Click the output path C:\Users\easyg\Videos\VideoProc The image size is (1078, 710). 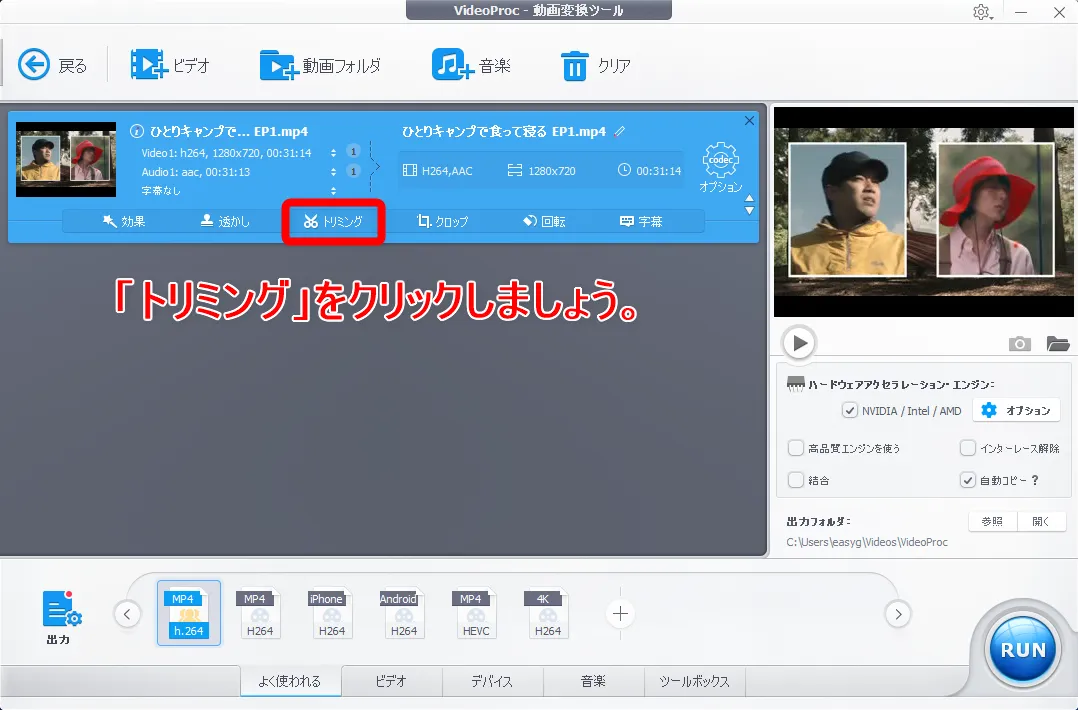pos(867,542)
